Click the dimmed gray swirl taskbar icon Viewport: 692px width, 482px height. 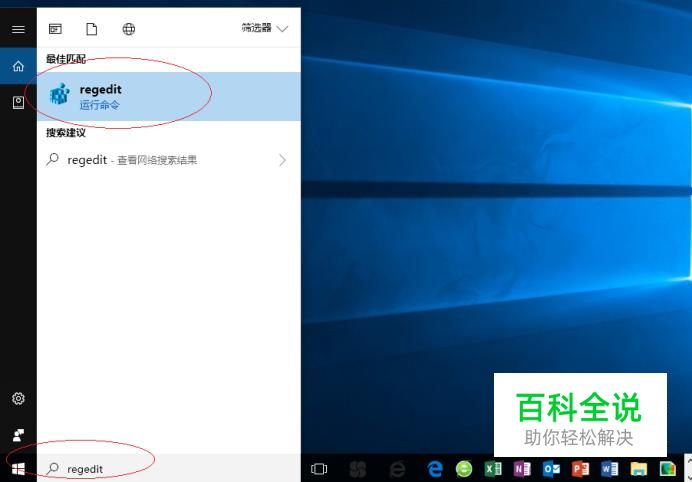coord(357,469)
